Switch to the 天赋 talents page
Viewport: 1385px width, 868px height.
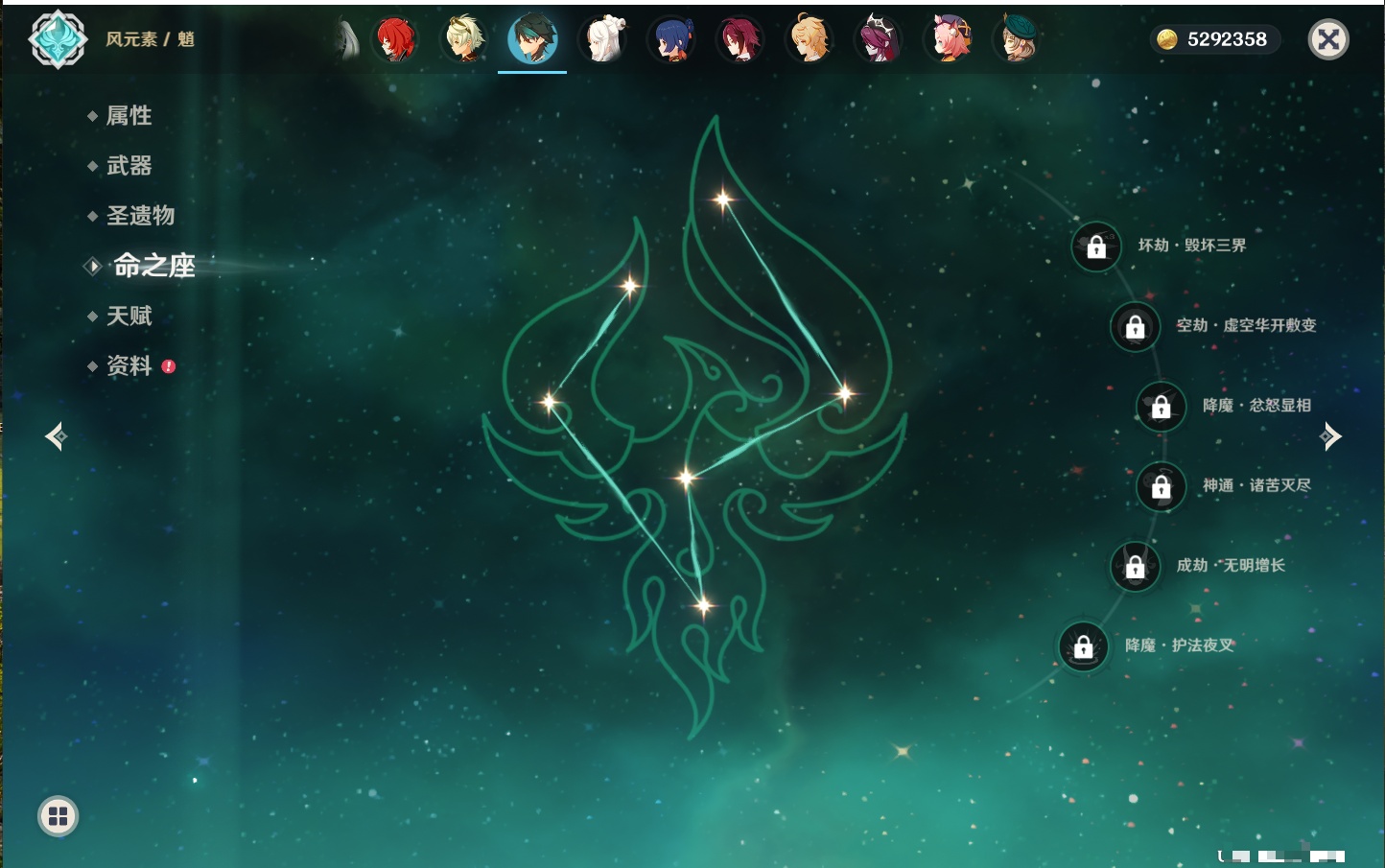coord(129,316)
